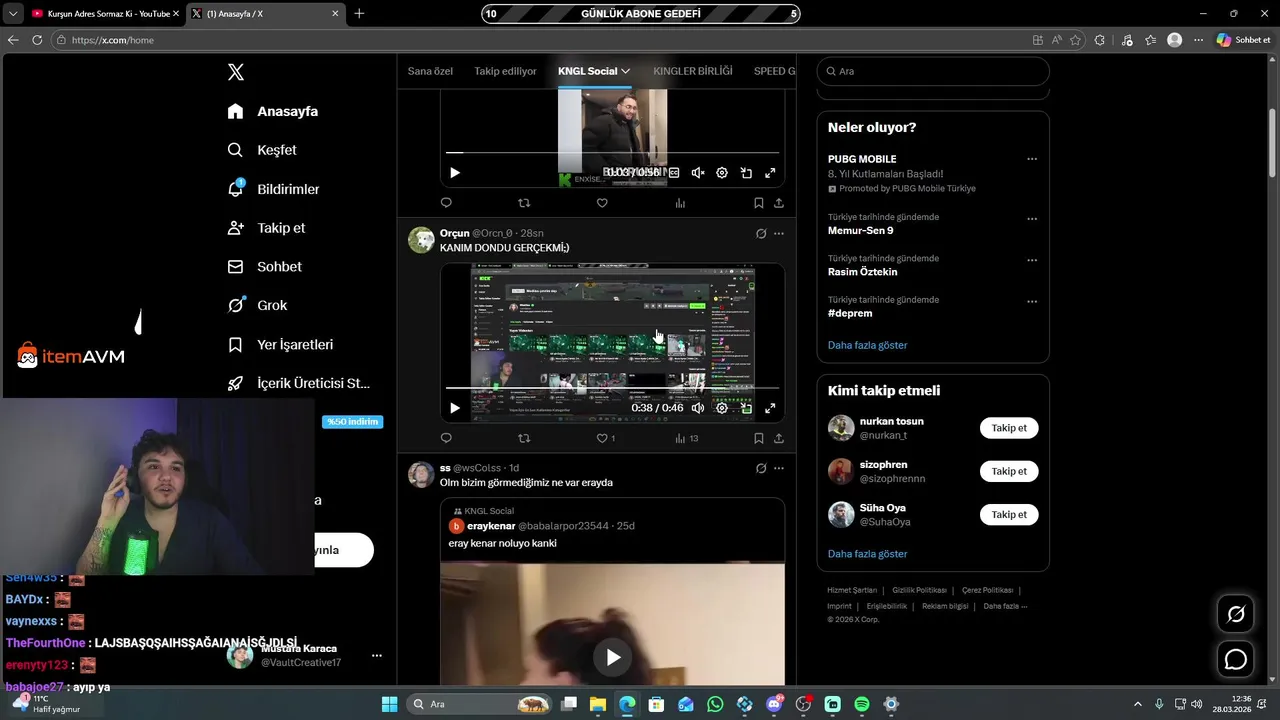Screen dimensions: 1280x720
Task: Open Bildirimler notifications
Action: (273, 189)
